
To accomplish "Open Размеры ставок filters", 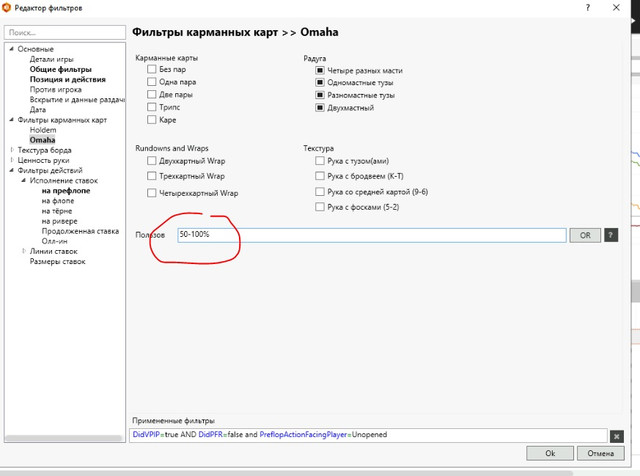I will [58, 262].
